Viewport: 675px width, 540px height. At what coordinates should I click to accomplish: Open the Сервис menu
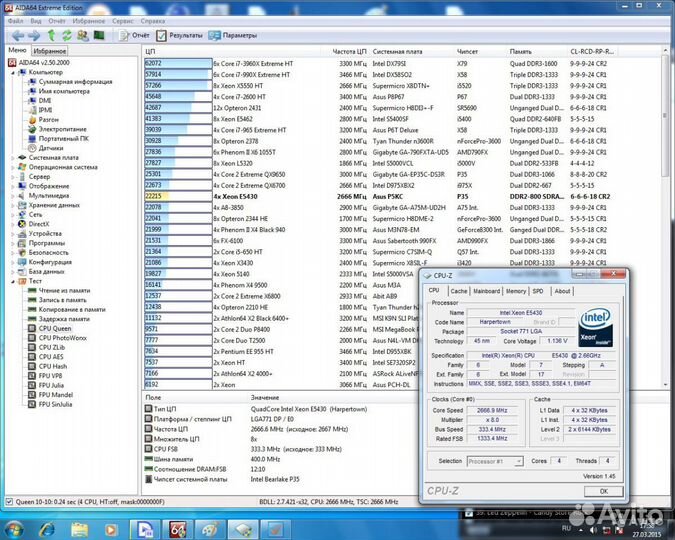pyautogui.click(x=123, y=21)
